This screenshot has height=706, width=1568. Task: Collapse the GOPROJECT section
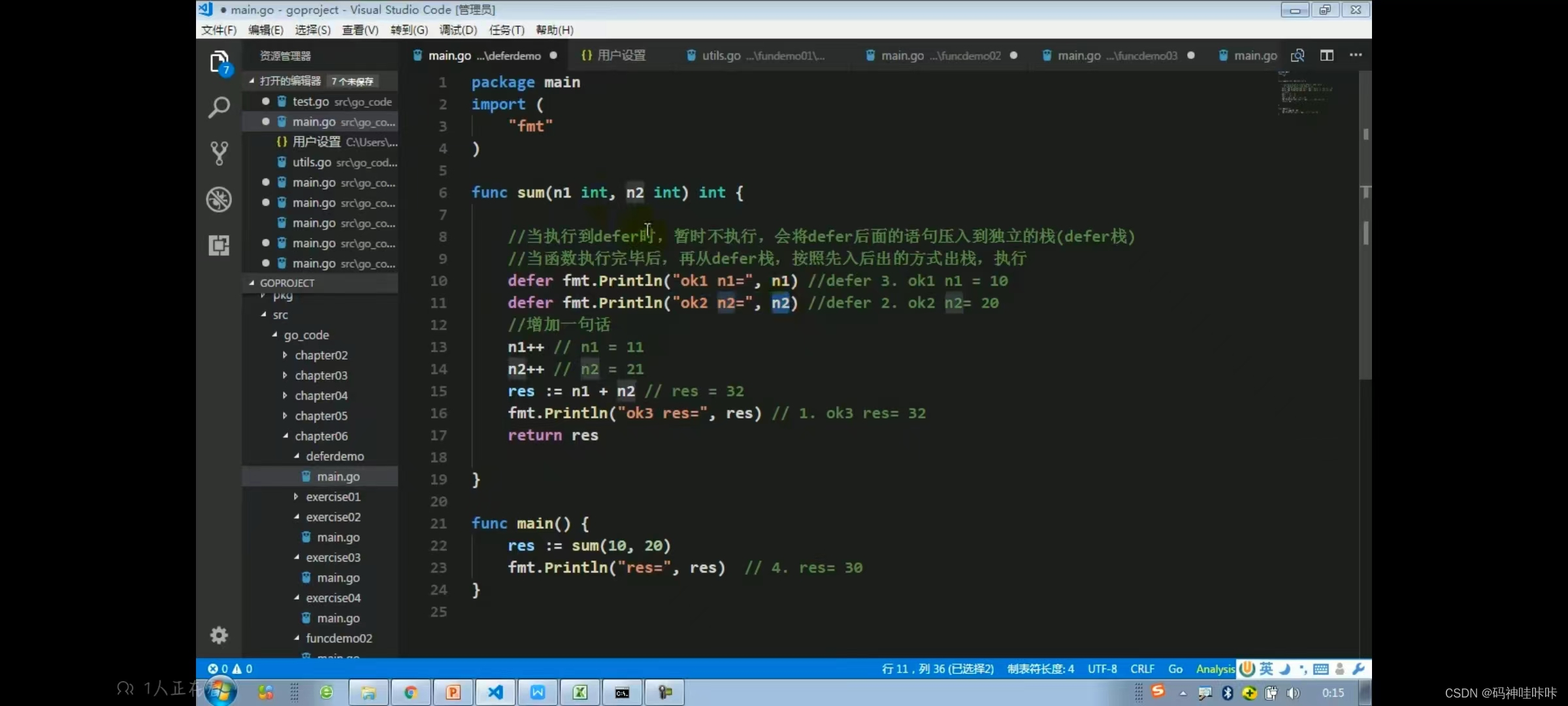(320, 283)
